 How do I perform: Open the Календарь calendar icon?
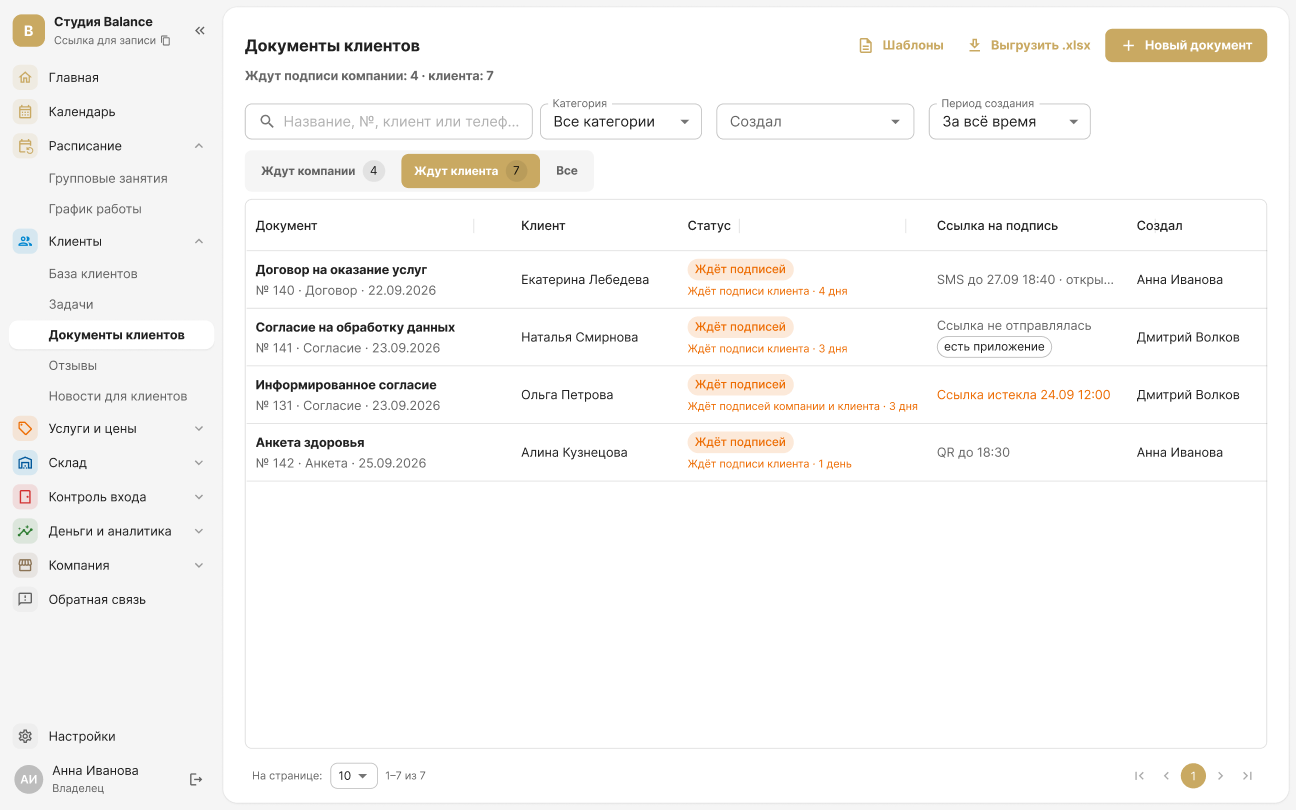coord(26,111)
